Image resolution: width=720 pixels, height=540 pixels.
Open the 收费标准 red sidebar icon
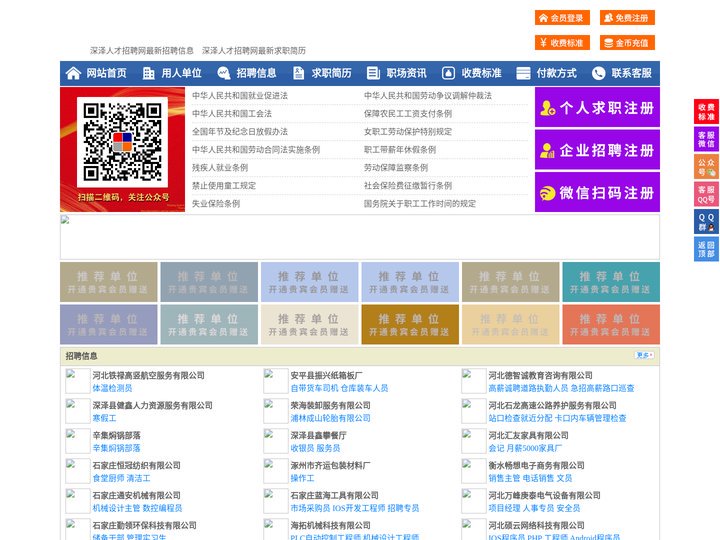click(706, 112)
